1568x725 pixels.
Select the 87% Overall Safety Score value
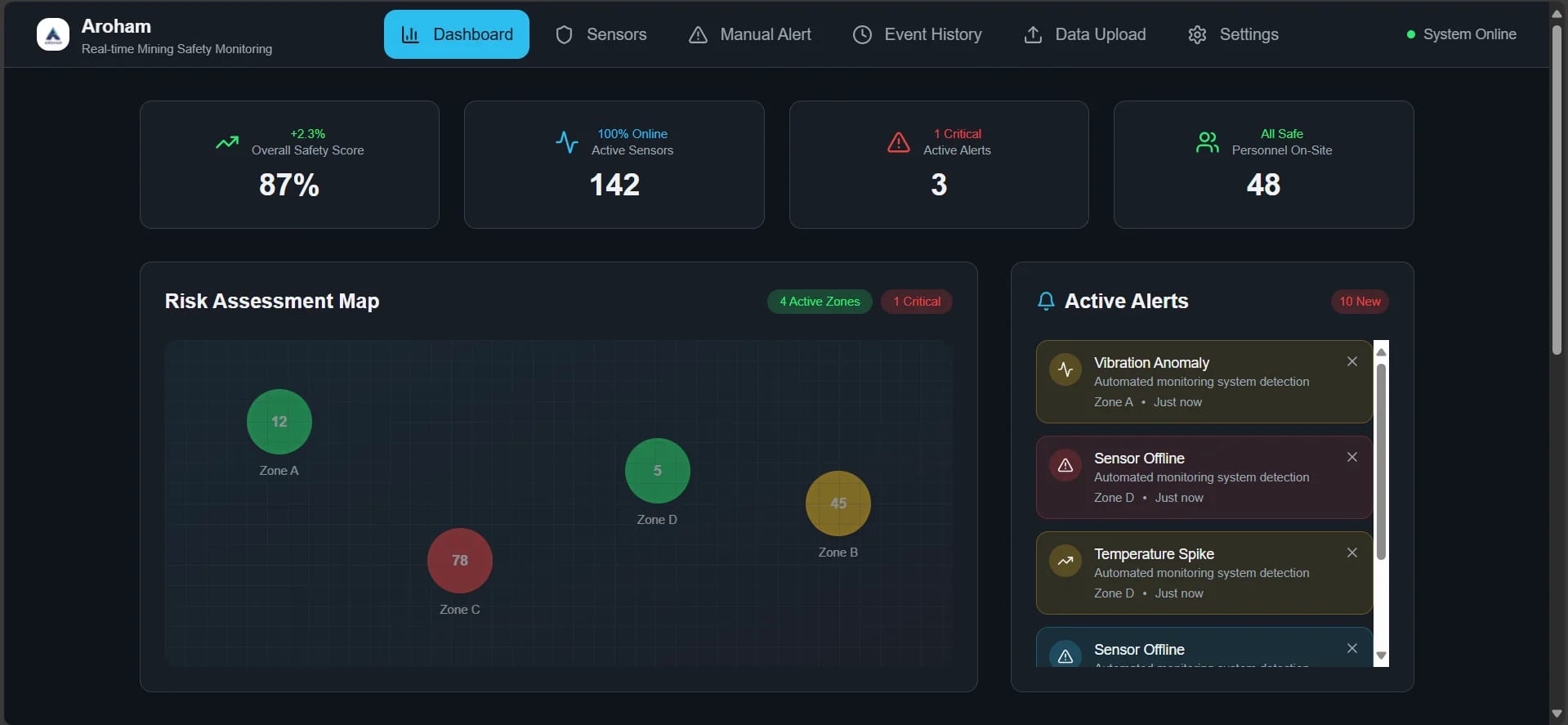289,185
